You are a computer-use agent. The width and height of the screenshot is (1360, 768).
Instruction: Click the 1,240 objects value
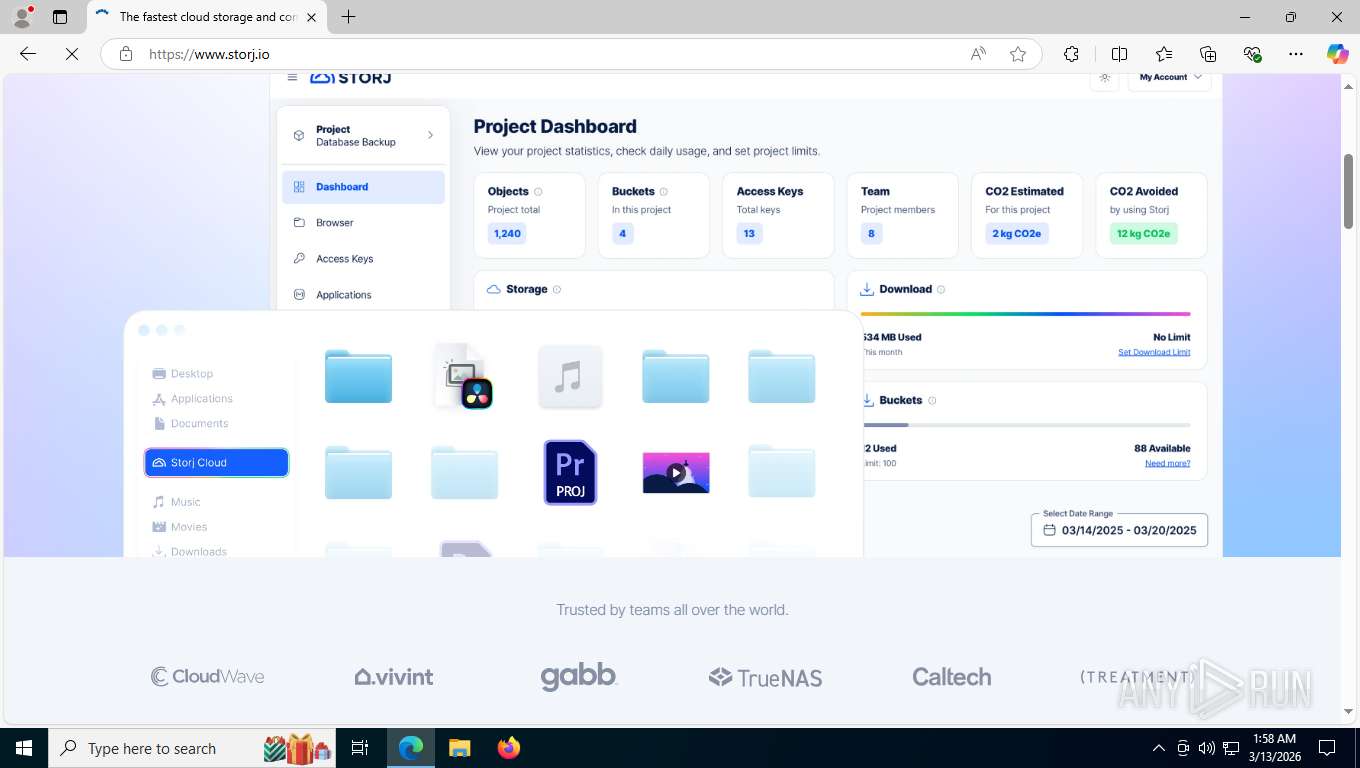tap(507, 233)
